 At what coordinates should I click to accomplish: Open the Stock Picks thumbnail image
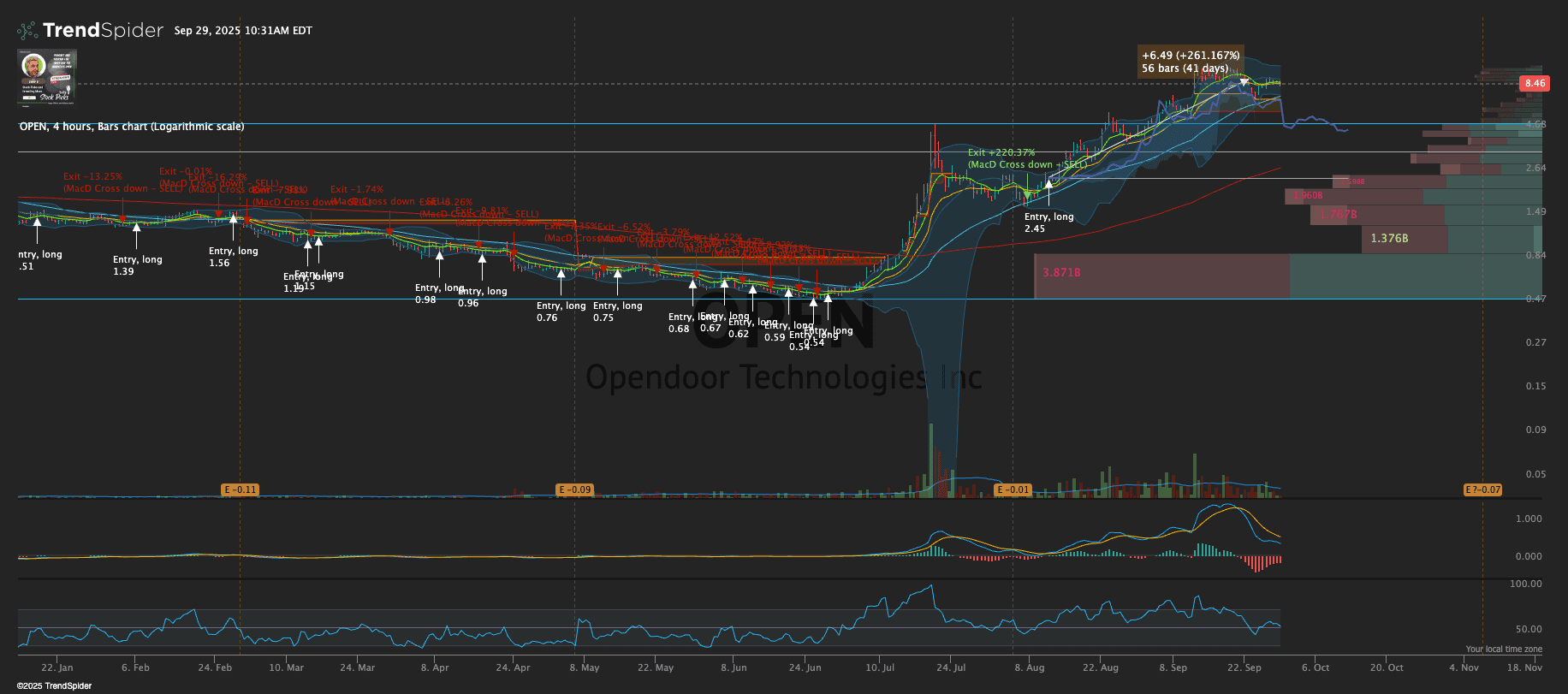(47, 77)
